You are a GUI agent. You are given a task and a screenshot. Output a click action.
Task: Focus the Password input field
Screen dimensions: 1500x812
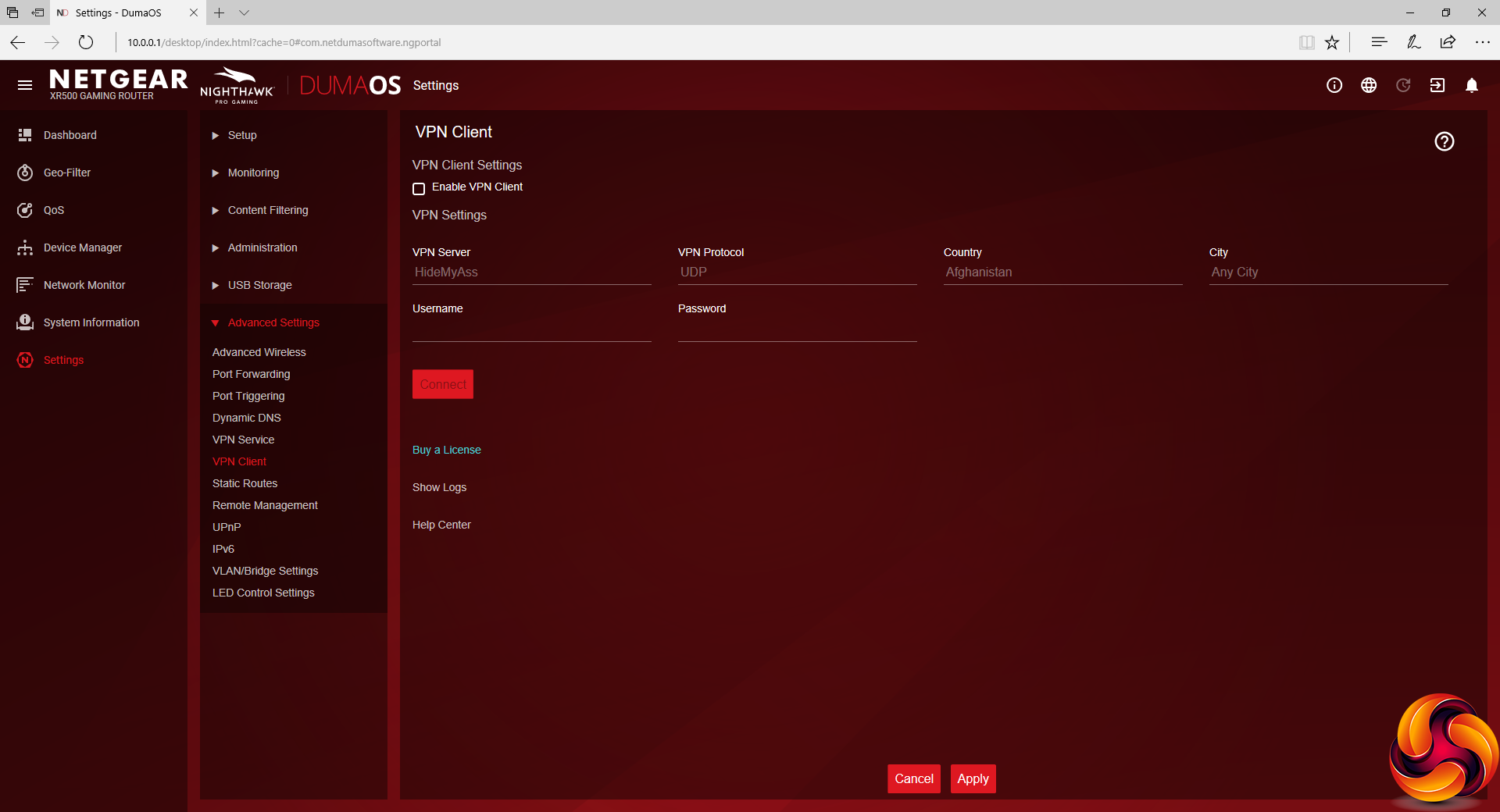tap(797, 329)
